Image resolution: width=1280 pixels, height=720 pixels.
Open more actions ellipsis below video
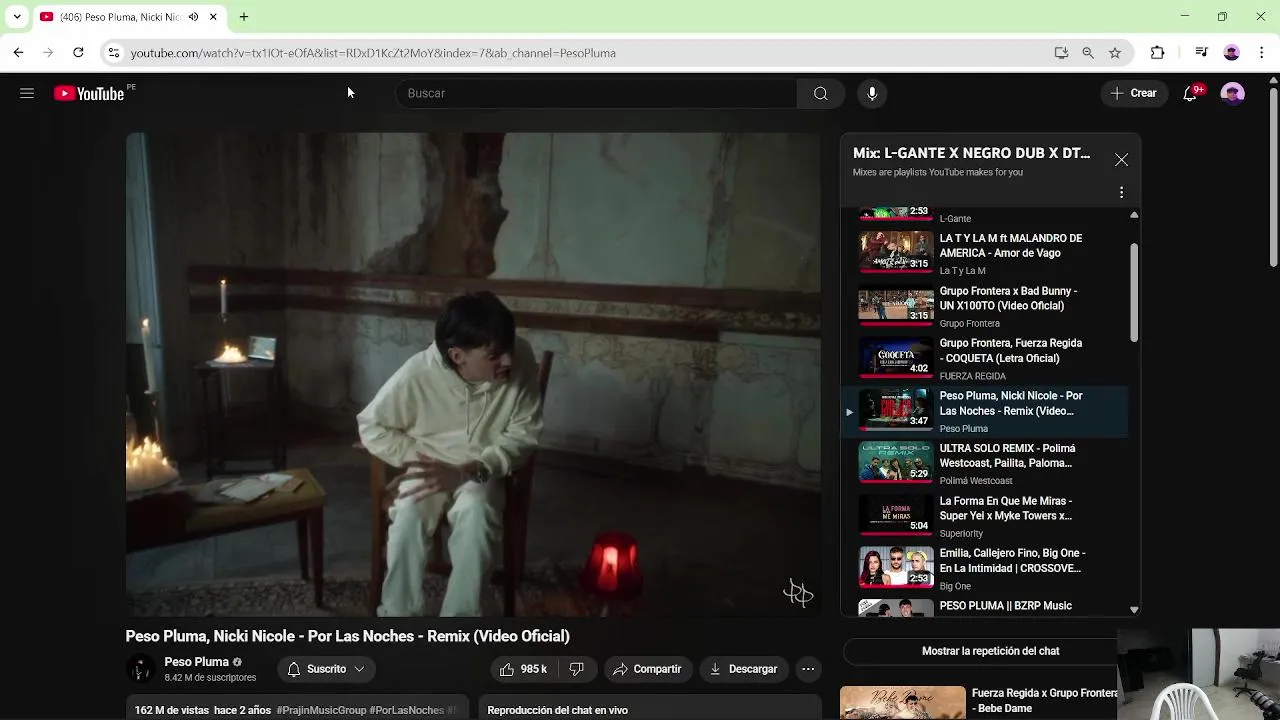point(808,669)
